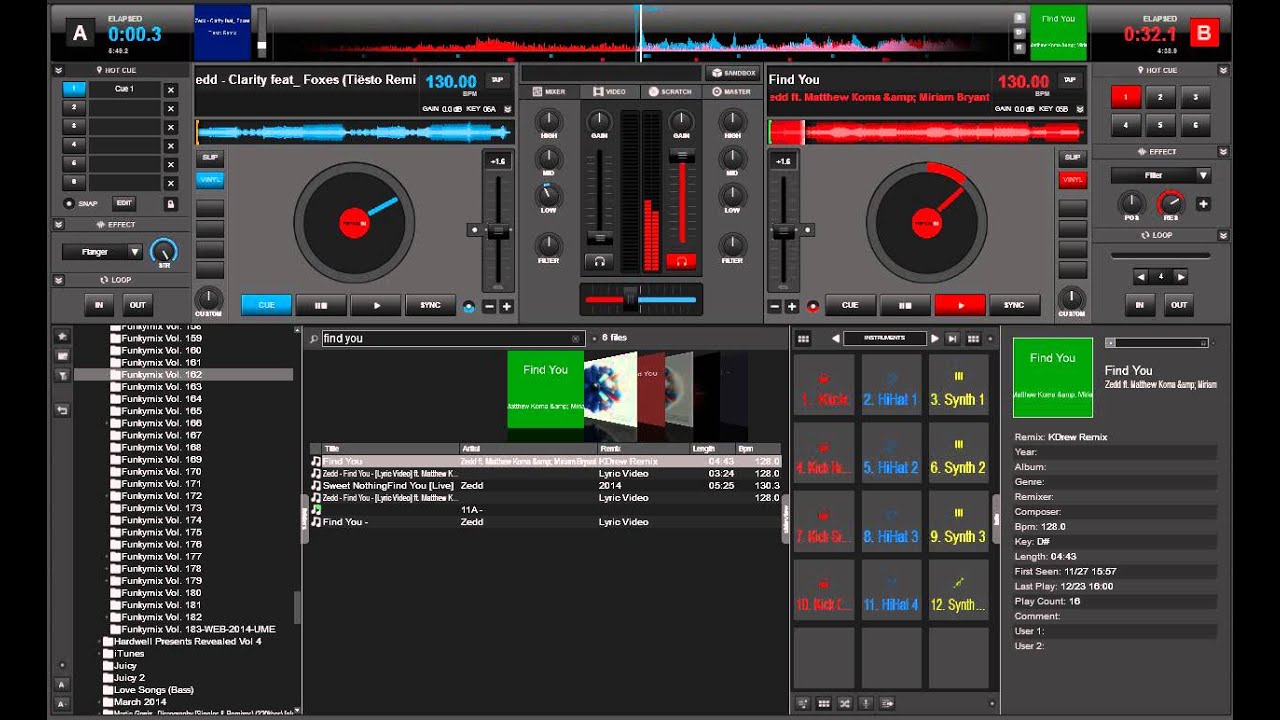Toggle SLIP mode on deck B

coord(1073,158)
